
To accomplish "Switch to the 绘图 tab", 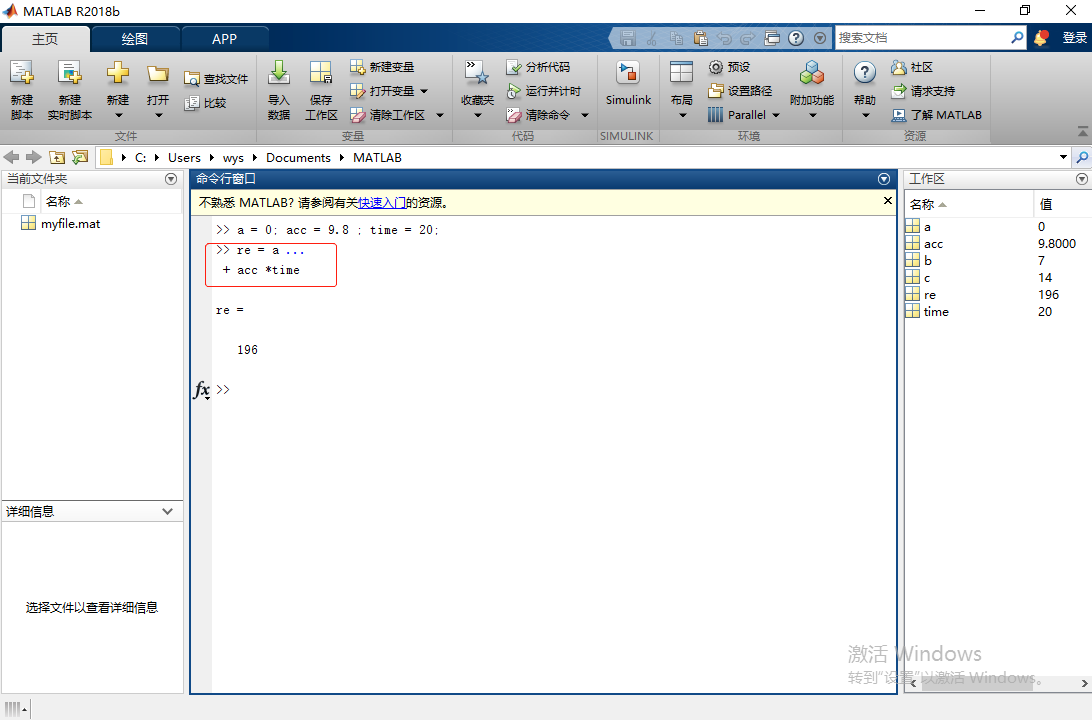I will pyautogui.click(x=135, y=39).
